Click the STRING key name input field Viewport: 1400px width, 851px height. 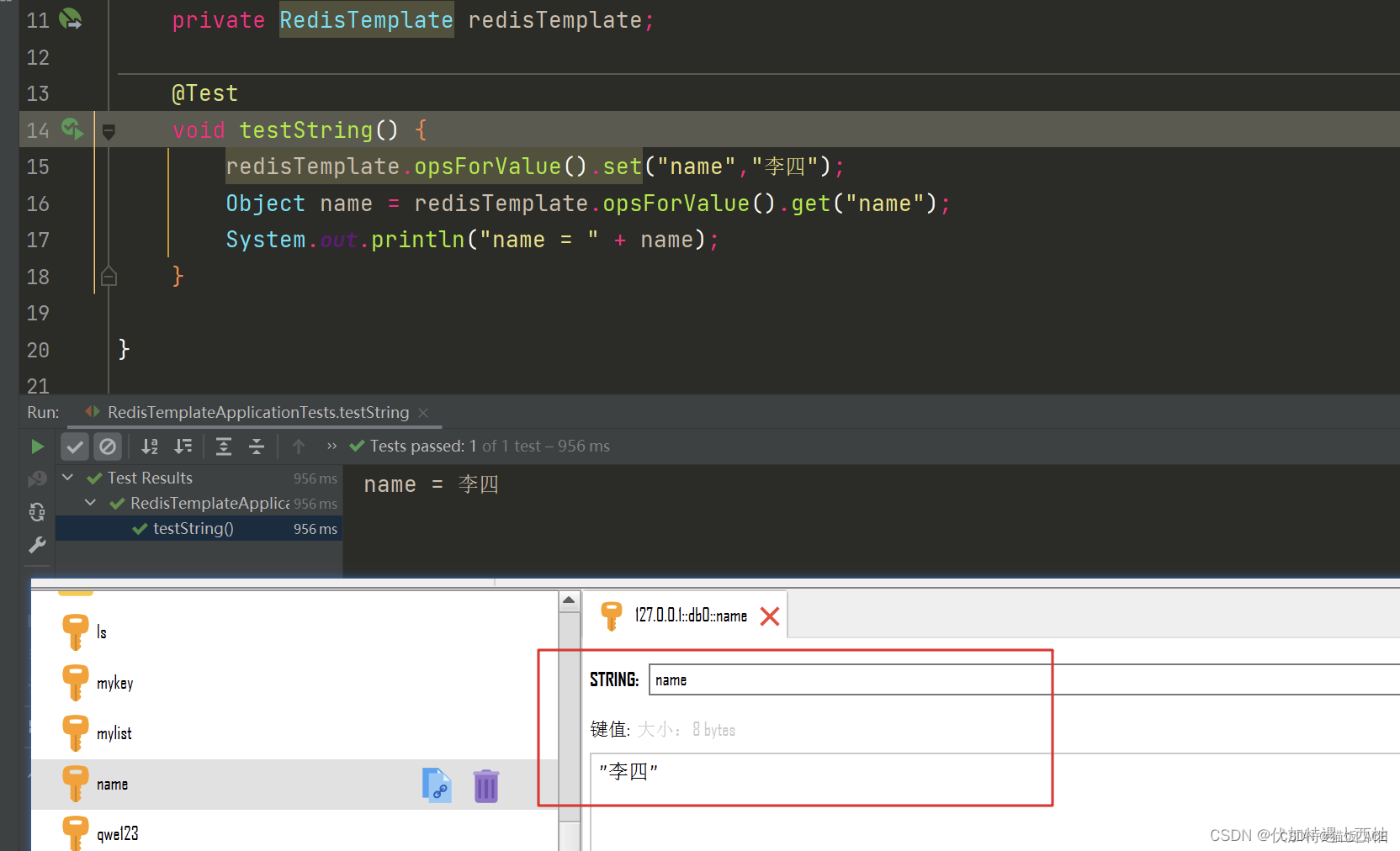point(1024,679)
